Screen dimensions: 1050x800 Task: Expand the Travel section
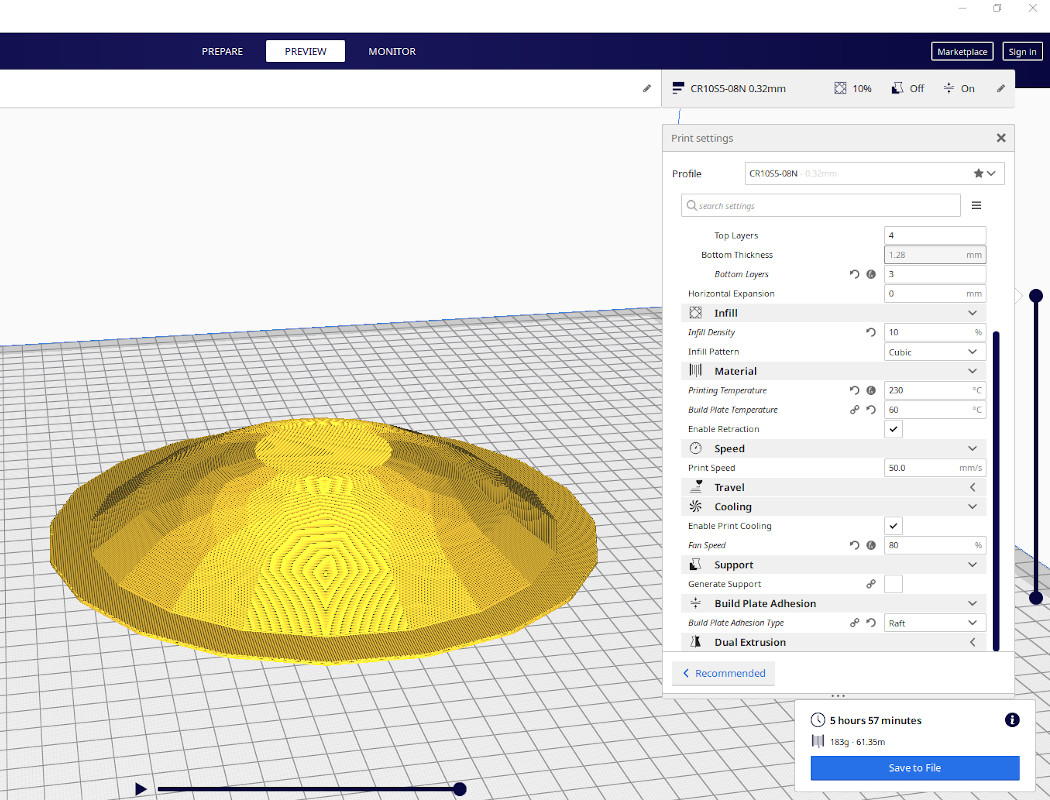[x=972, y=487]
